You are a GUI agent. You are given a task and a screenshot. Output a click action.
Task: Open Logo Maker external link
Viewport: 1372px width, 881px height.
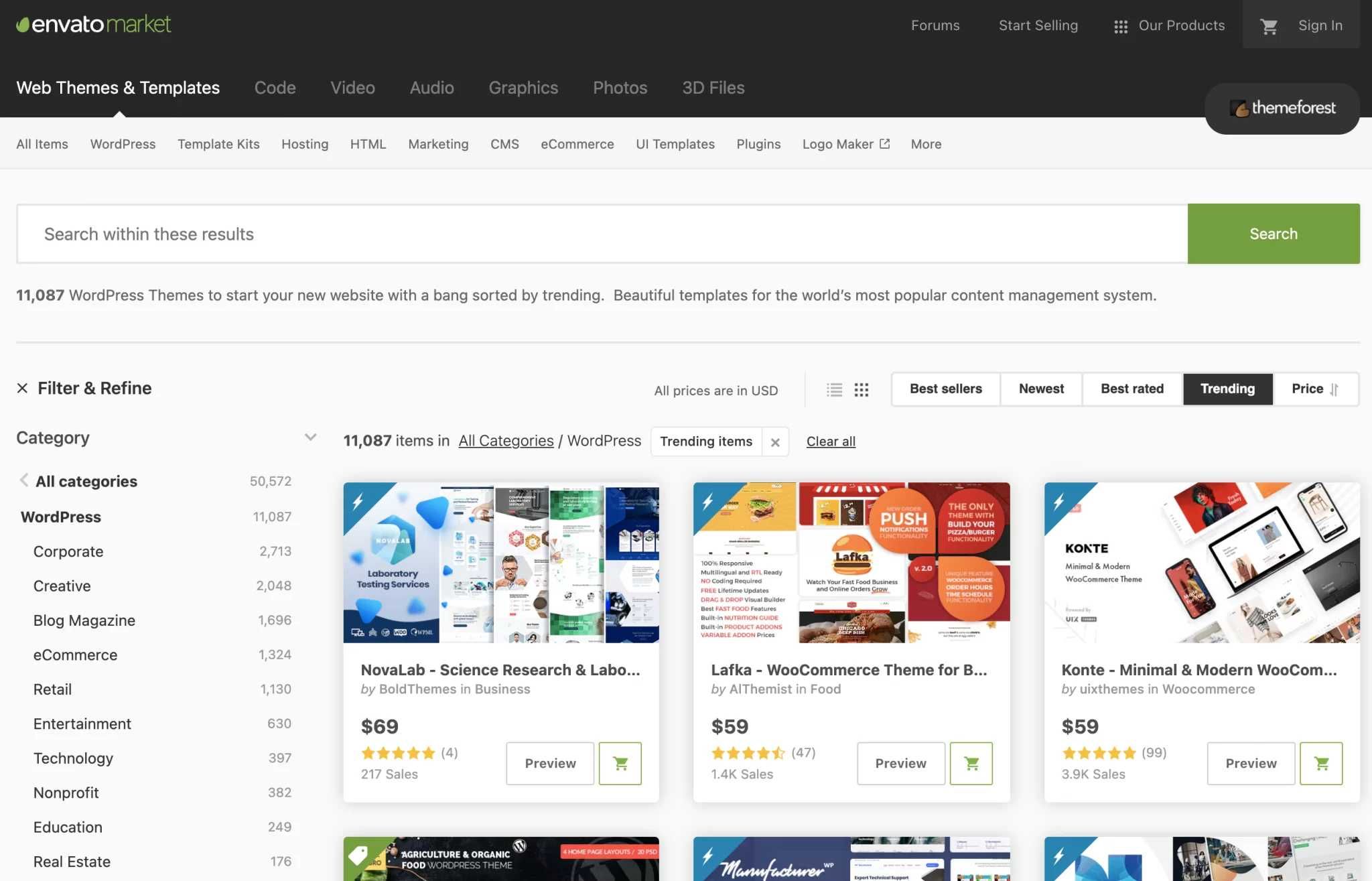pyautogui.click(x=846, y=144)
